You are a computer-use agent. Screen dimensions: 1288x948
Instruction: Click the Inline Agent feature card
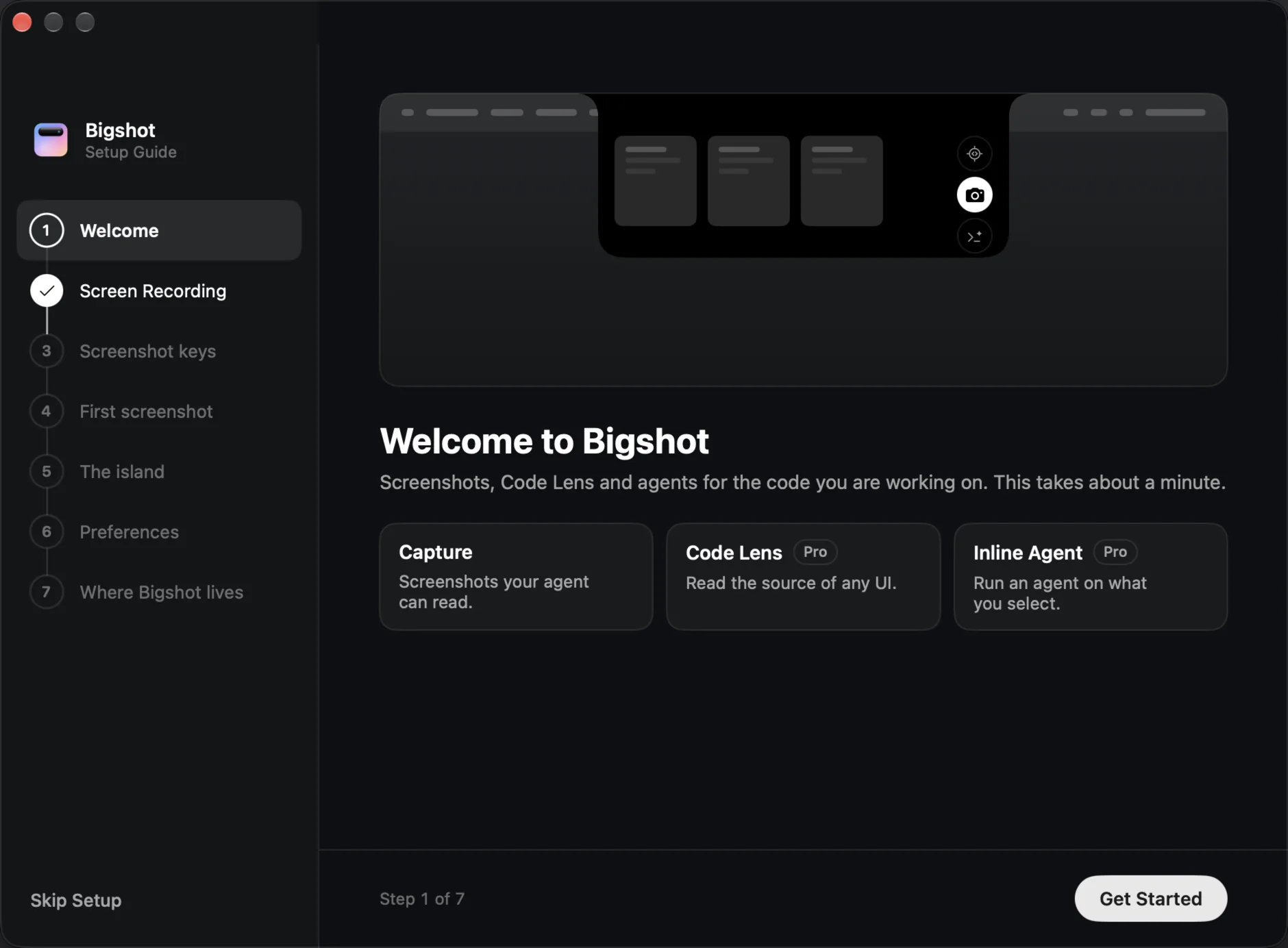1091,577
